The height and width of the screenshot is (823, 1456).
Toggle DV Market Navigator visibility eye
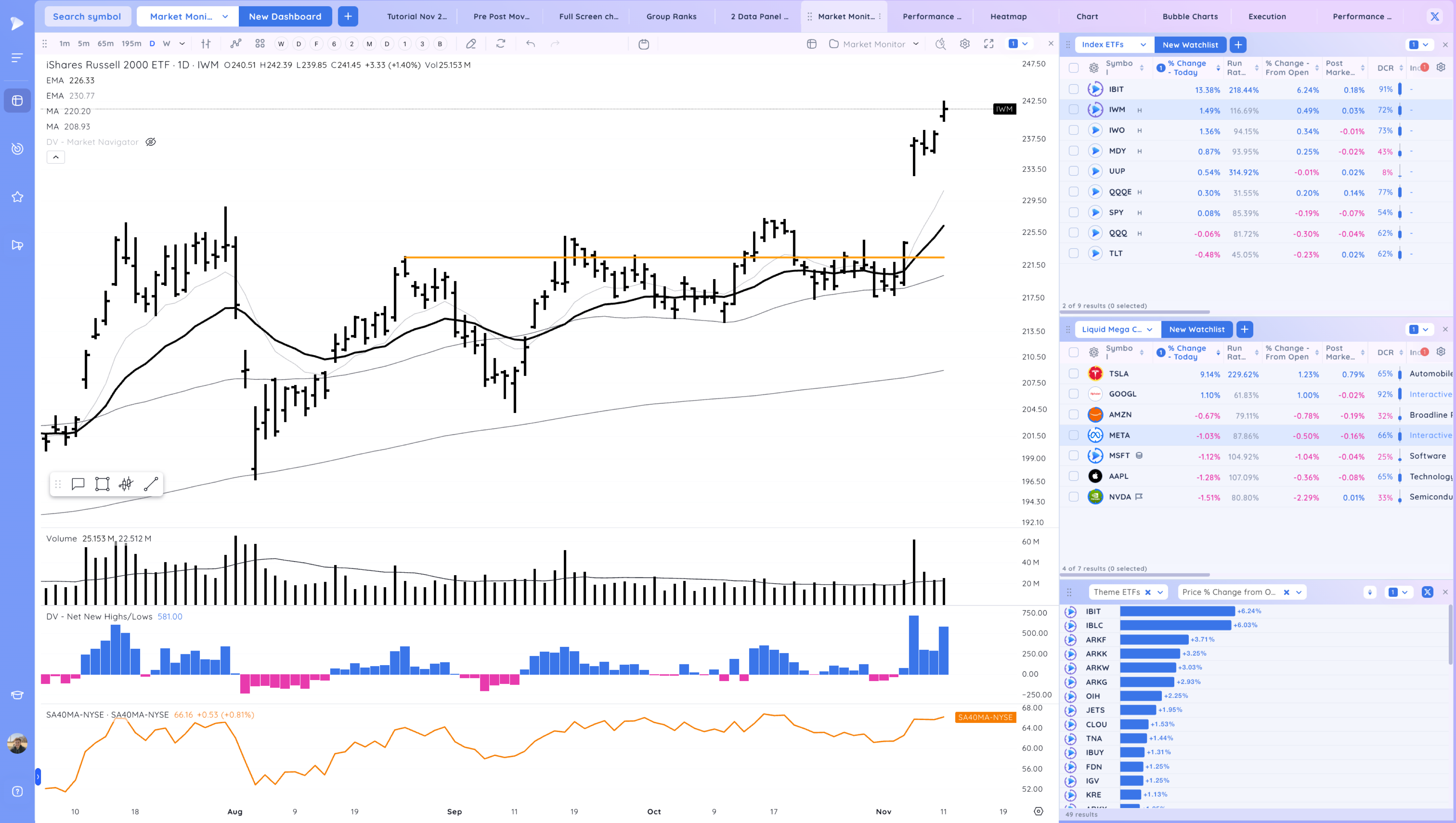(150, 142)
